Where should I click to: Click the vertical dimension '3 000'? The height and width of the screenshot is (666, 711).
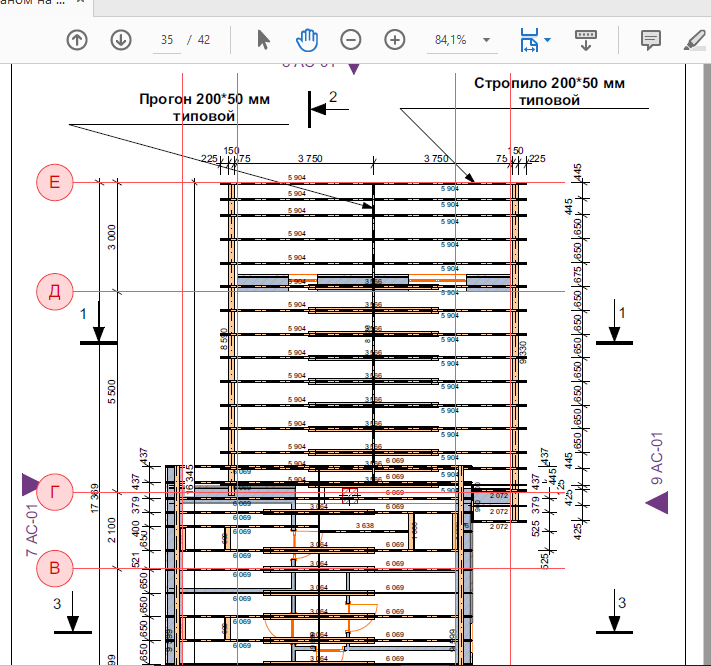[112, 237]
